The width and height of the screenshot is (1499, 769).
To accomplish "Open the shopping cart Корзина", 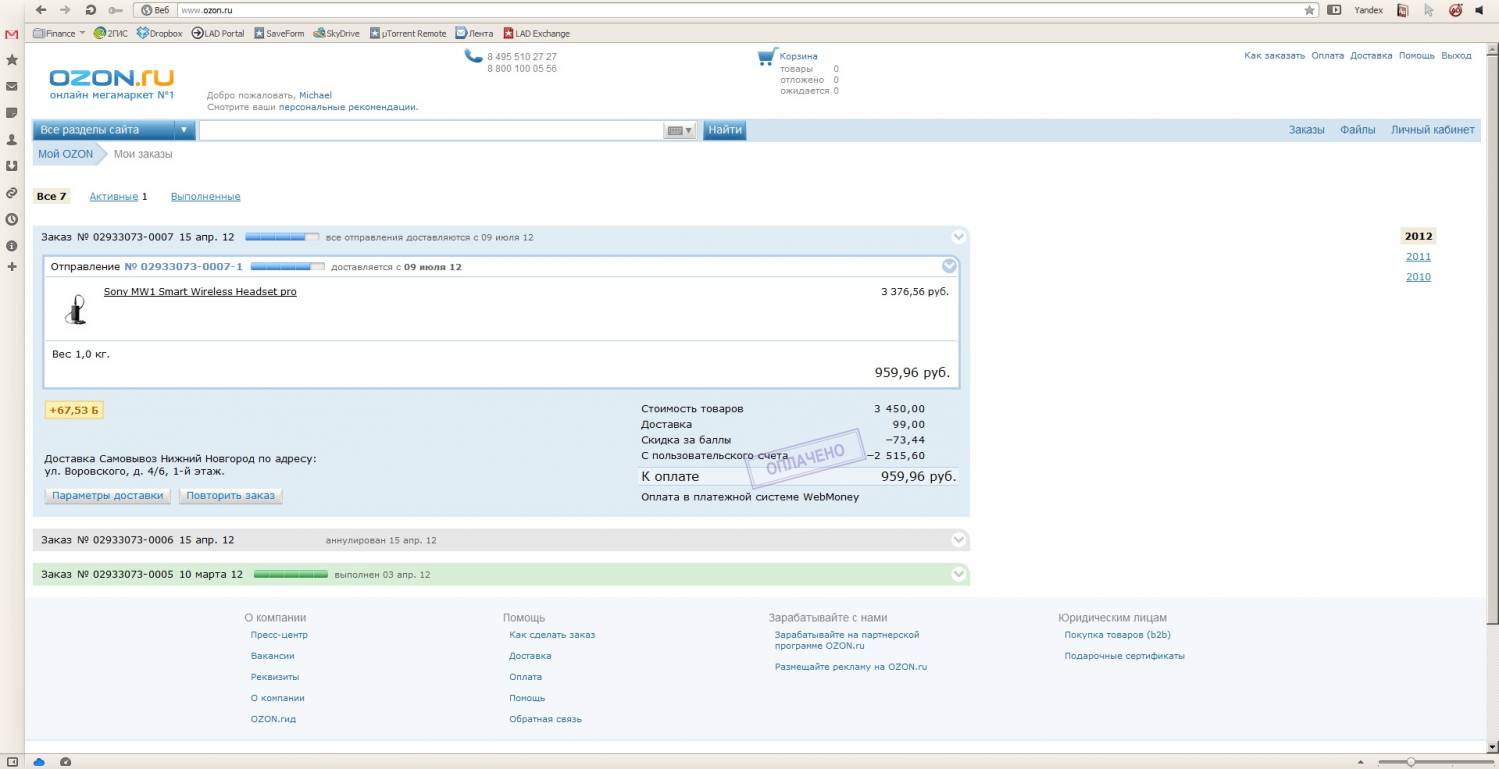I will [x=788, y=56].
